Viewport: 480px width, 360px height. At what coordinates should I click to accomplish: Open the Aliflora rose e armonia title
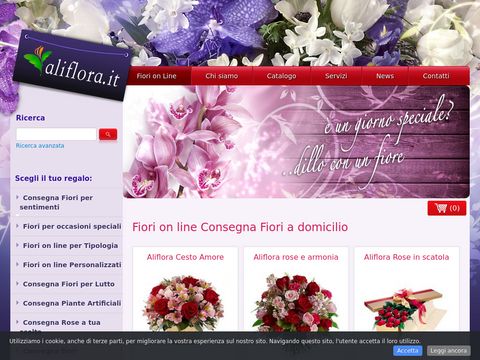tap(296, 257)
